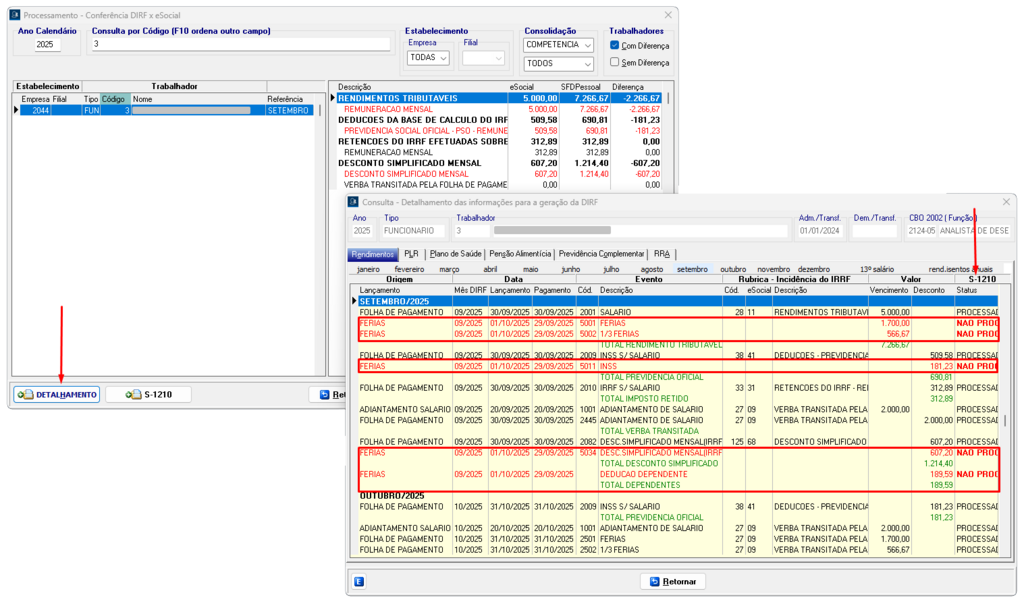Switch to the PLR tab
Viewport: 1024px width, 610px height.
click(411, 254)
